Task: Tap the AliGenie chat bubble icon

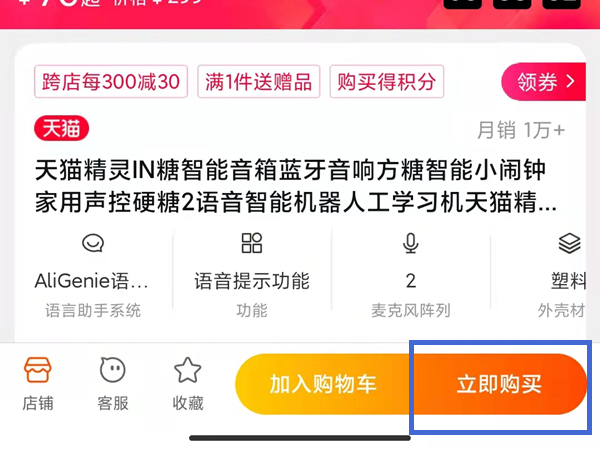Action: [93, 243]
